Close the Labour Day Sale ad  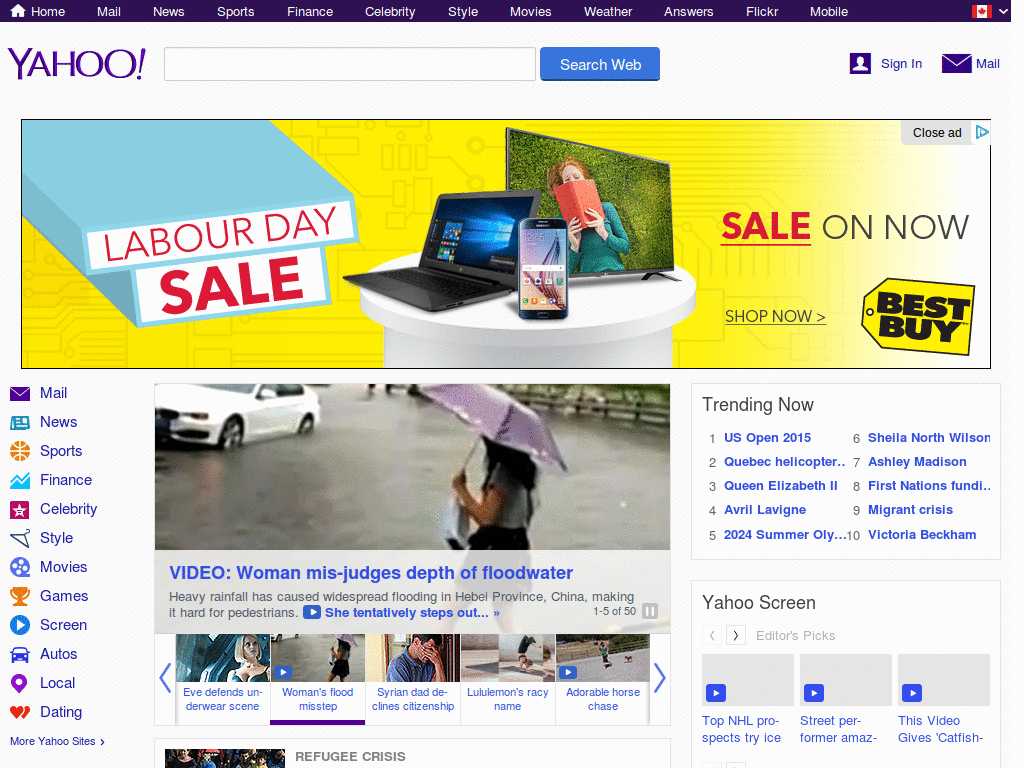tap(936, 131)
